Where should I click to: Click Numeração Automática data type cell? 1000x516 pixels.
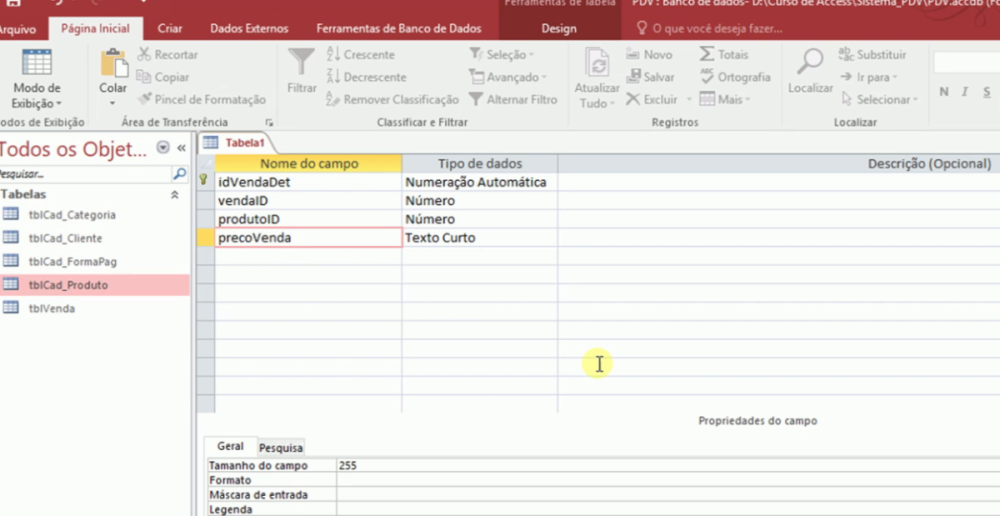480,182
